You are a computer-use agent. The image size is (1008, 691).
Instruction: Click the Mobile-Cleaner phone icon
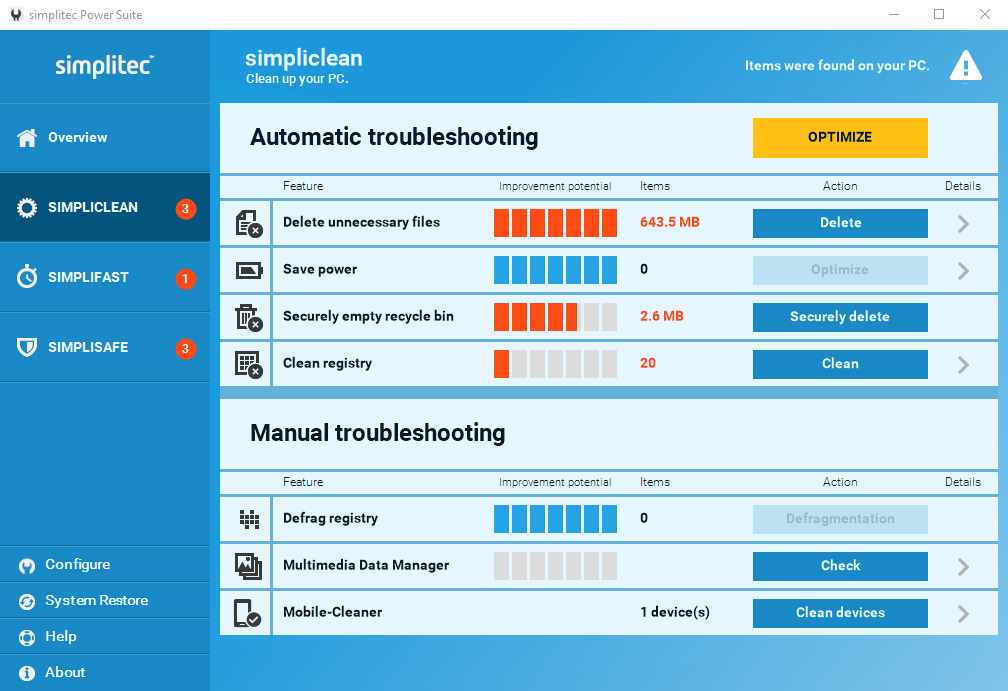point(248,613)
